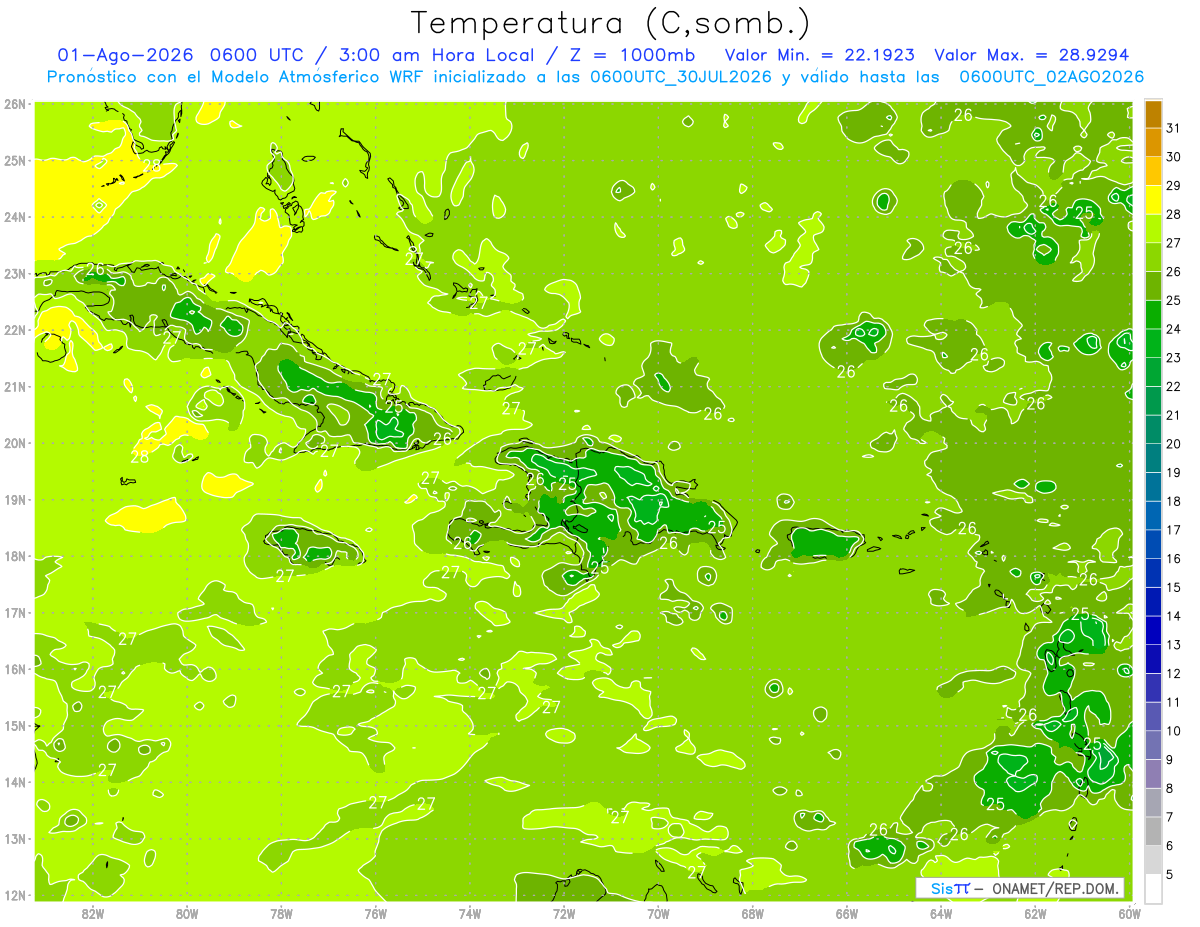1200x927 pixels.
Task: Select the "Valor Max. = 28.9294" value
Action: pos(1031,55)
